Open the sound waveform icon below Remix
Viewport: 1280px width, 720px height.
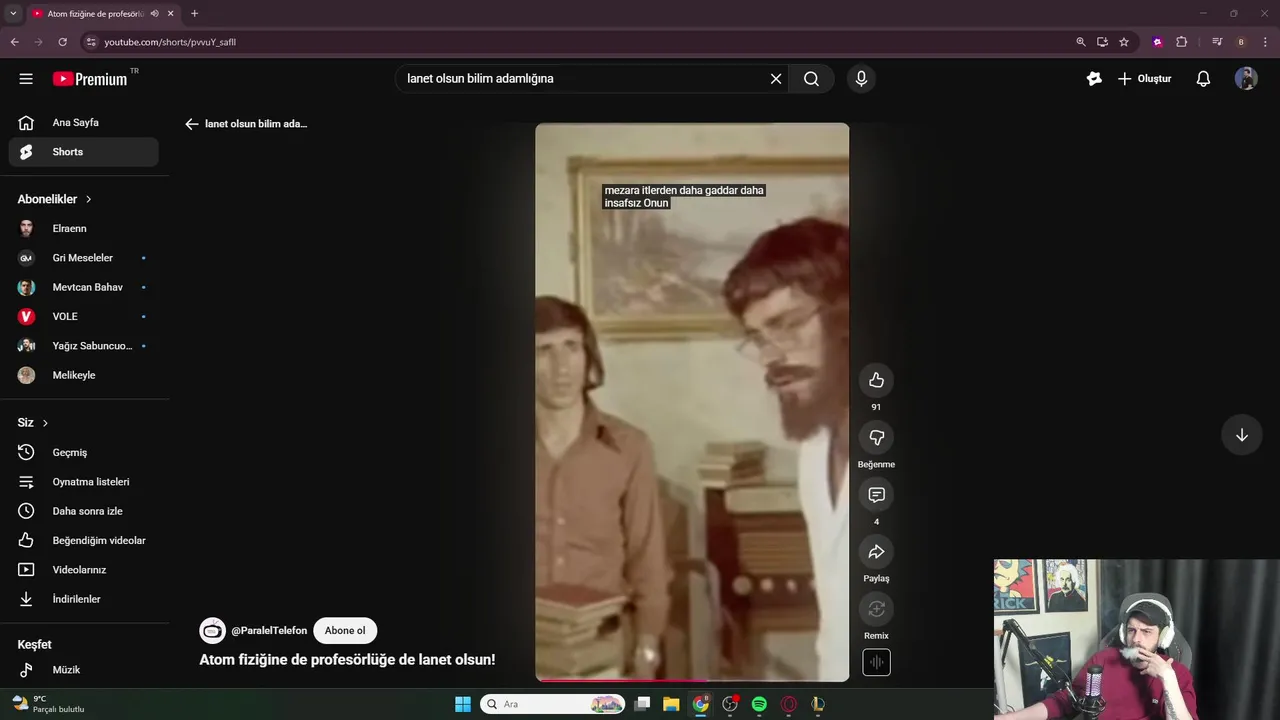(876, 662)
